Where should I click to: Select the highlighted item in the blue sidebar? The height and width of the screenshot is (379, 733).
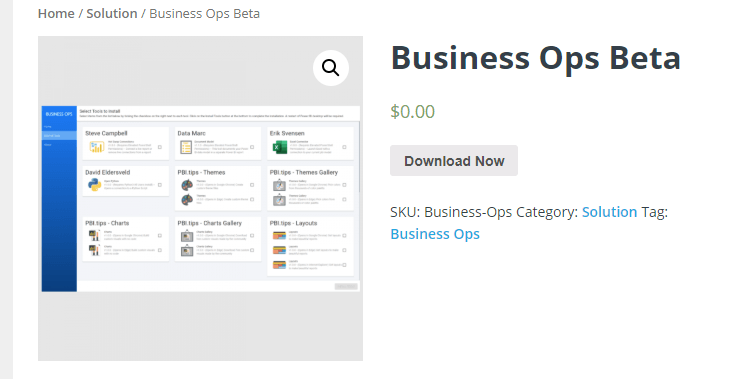coord(59,136)
